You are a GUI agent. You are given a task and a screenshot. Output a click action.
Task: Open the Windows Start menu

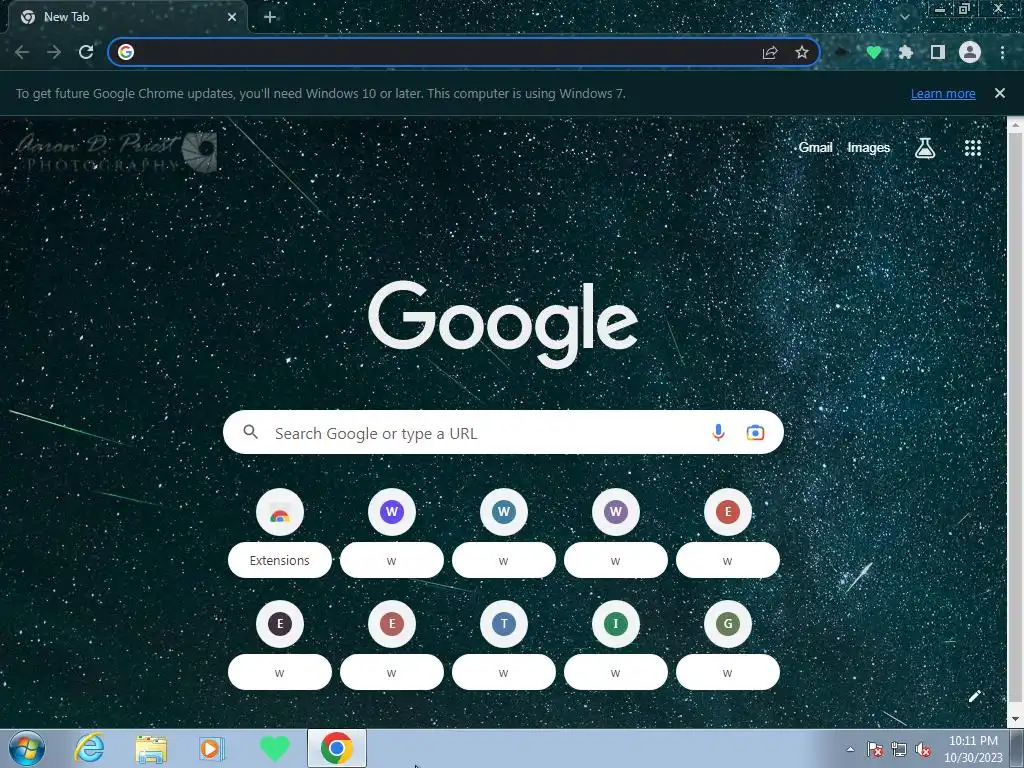(27, 748)
